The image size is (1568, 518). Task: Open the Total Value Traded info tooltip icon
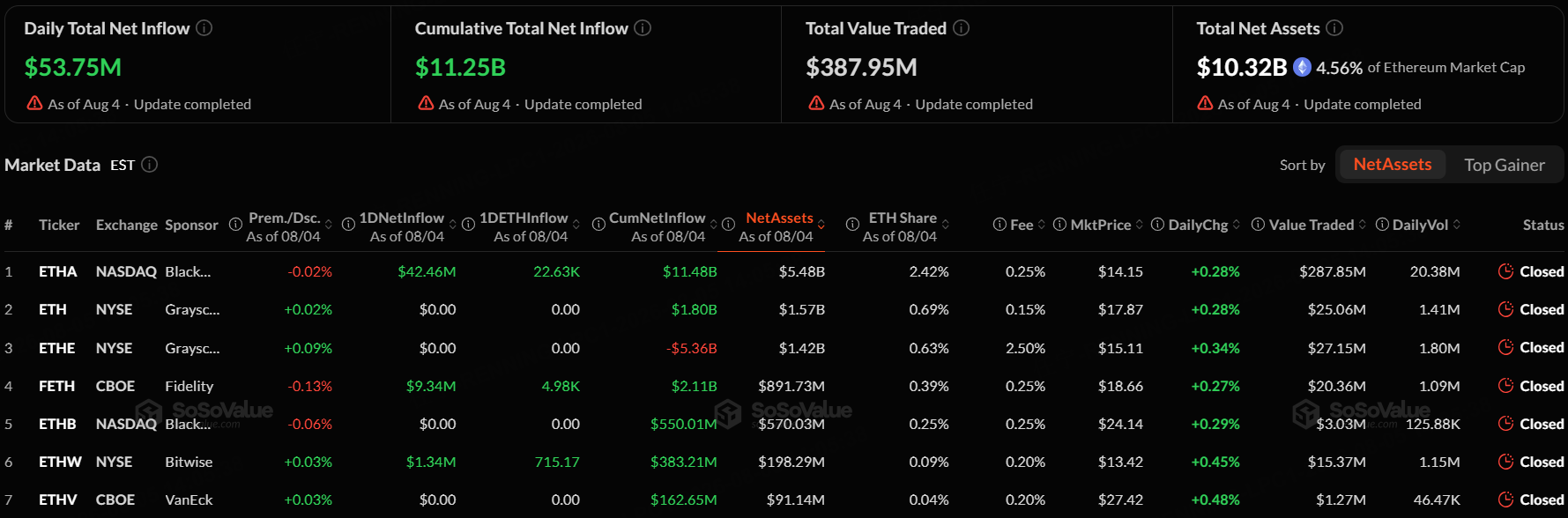pos(962,28)
